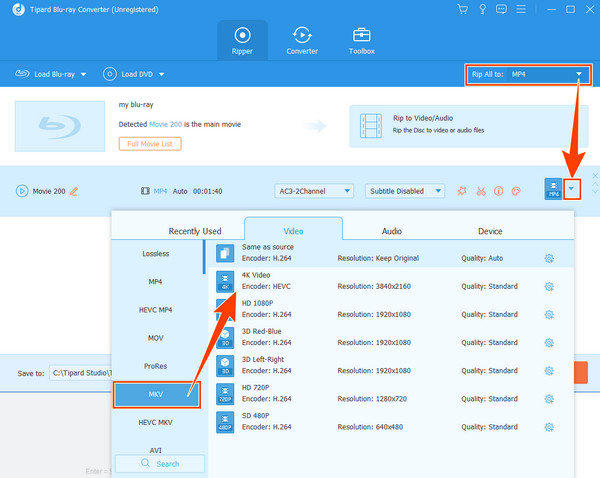Click the 3D Red-Blue cube icon

[x=225, y=338]
